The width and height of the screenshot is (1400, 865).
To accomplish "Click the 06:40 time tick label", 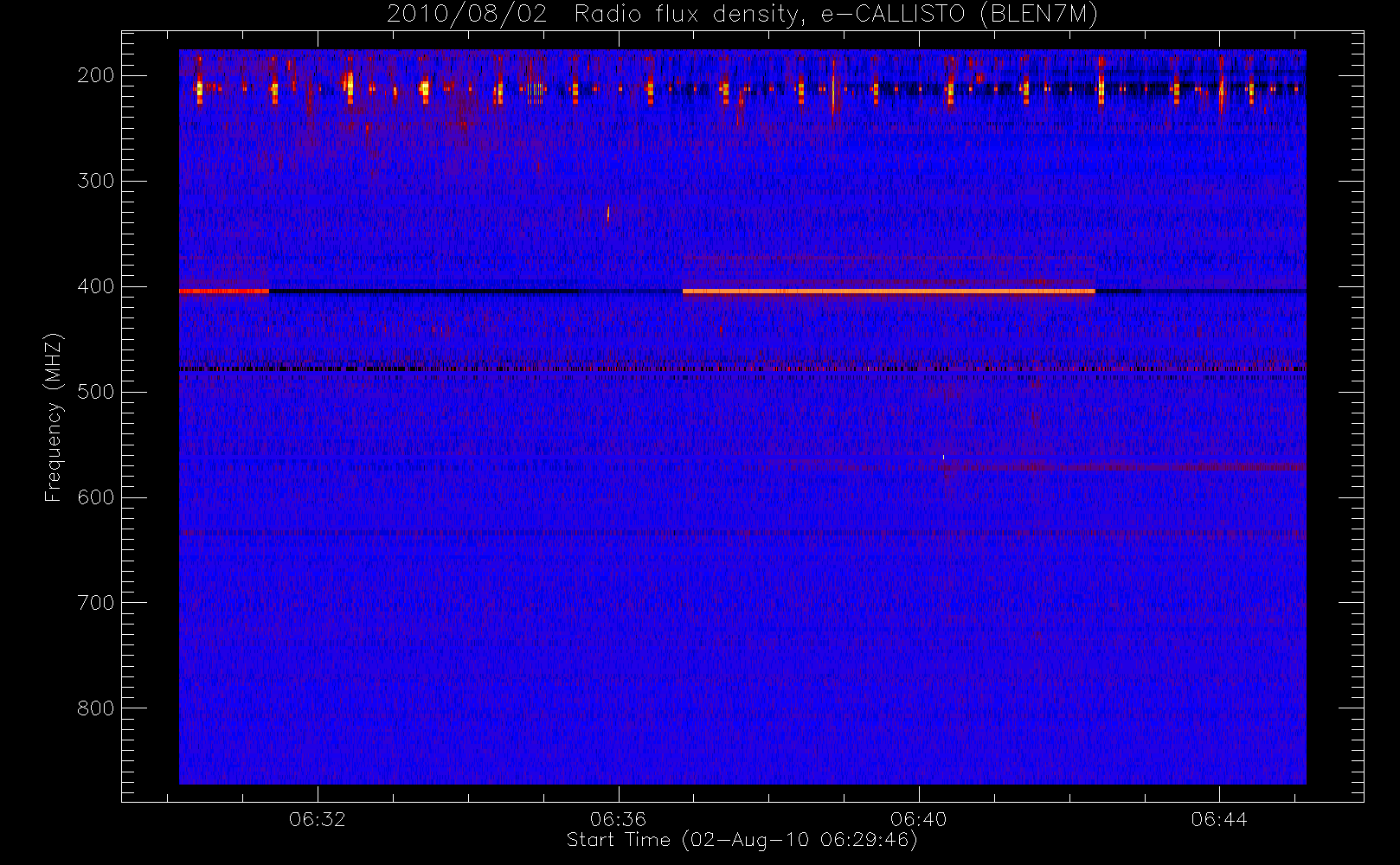I will click(919, 819).
